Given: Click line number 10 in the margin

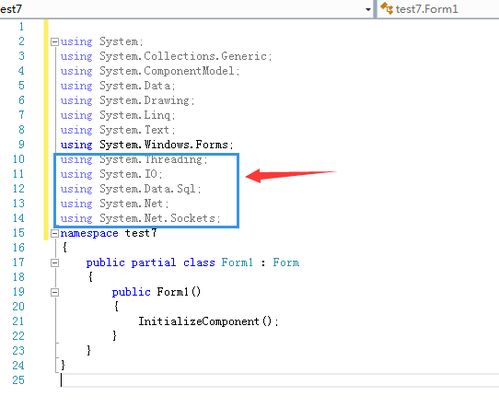Looking at the screenshot, I should (19, 159).
